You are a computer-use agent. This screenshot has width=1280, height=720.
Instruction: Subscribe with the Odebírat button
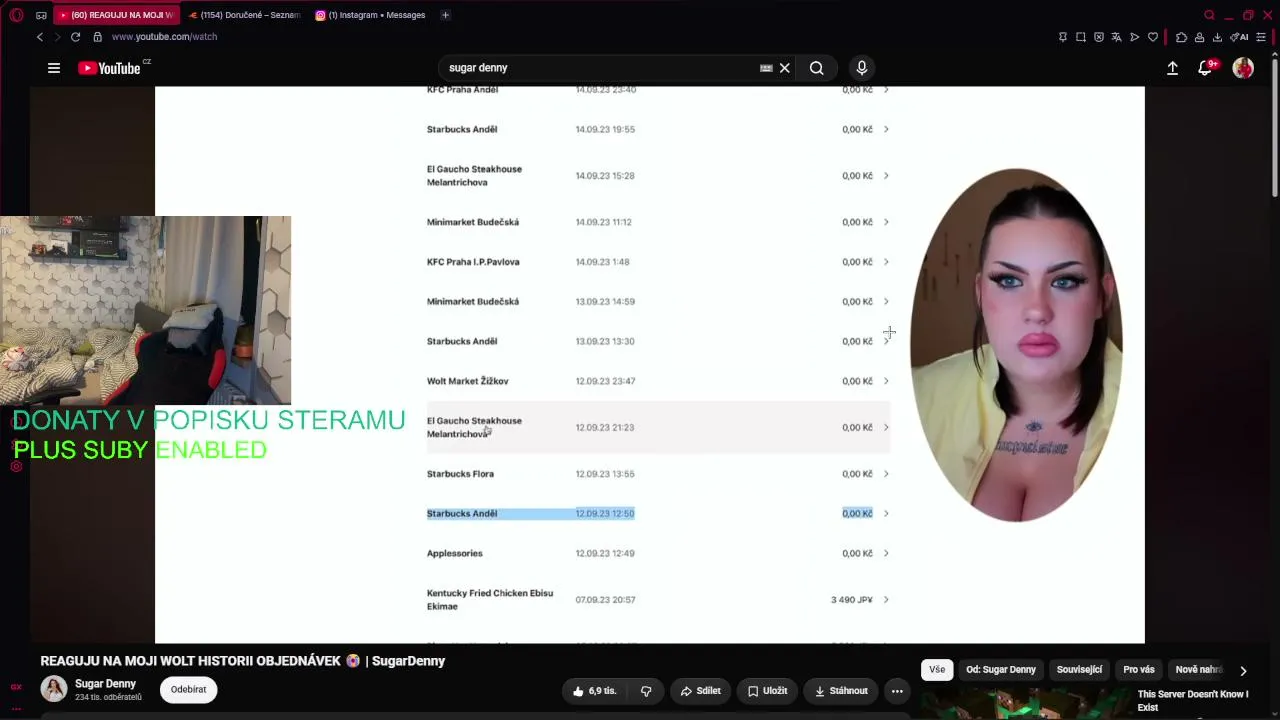tap(188, 689)
